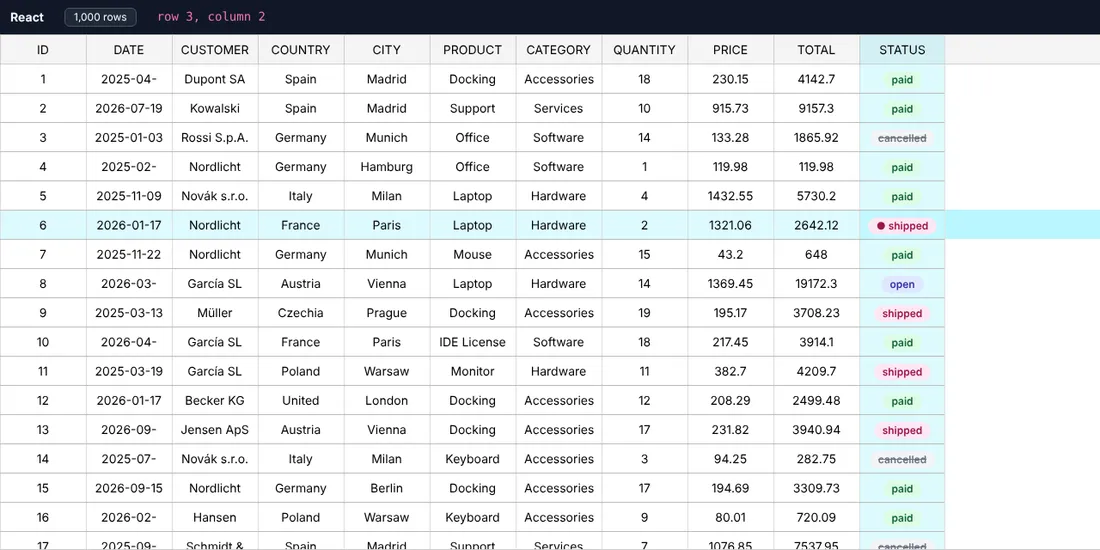Select the TOTAL column header
The height and width of the screenshot is (550, 1100).
817,50
